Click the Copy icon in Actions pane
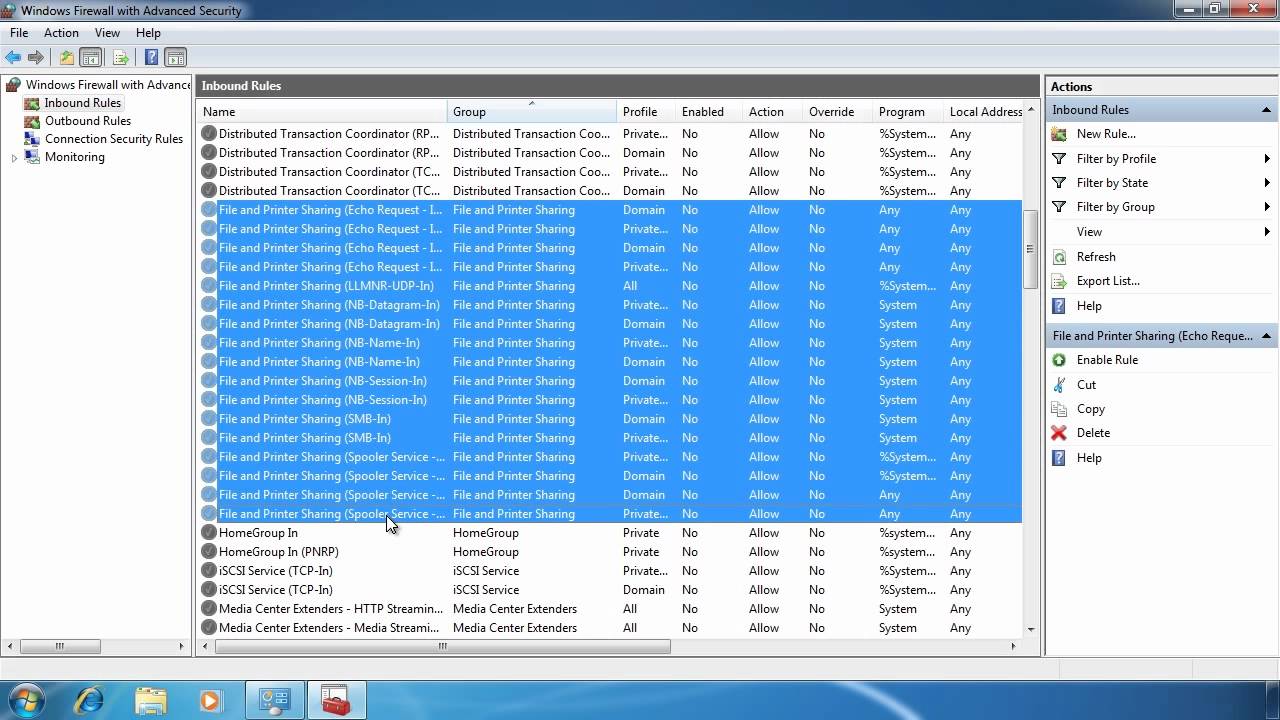The image size is (1280, 720). click(1059, 409)
